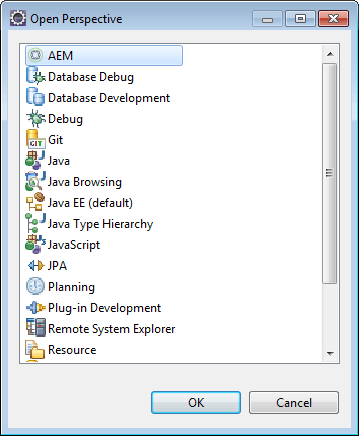360x437 pixels.
Task: Click the Java Browsing magnifier icon
Action: (35, 181)
